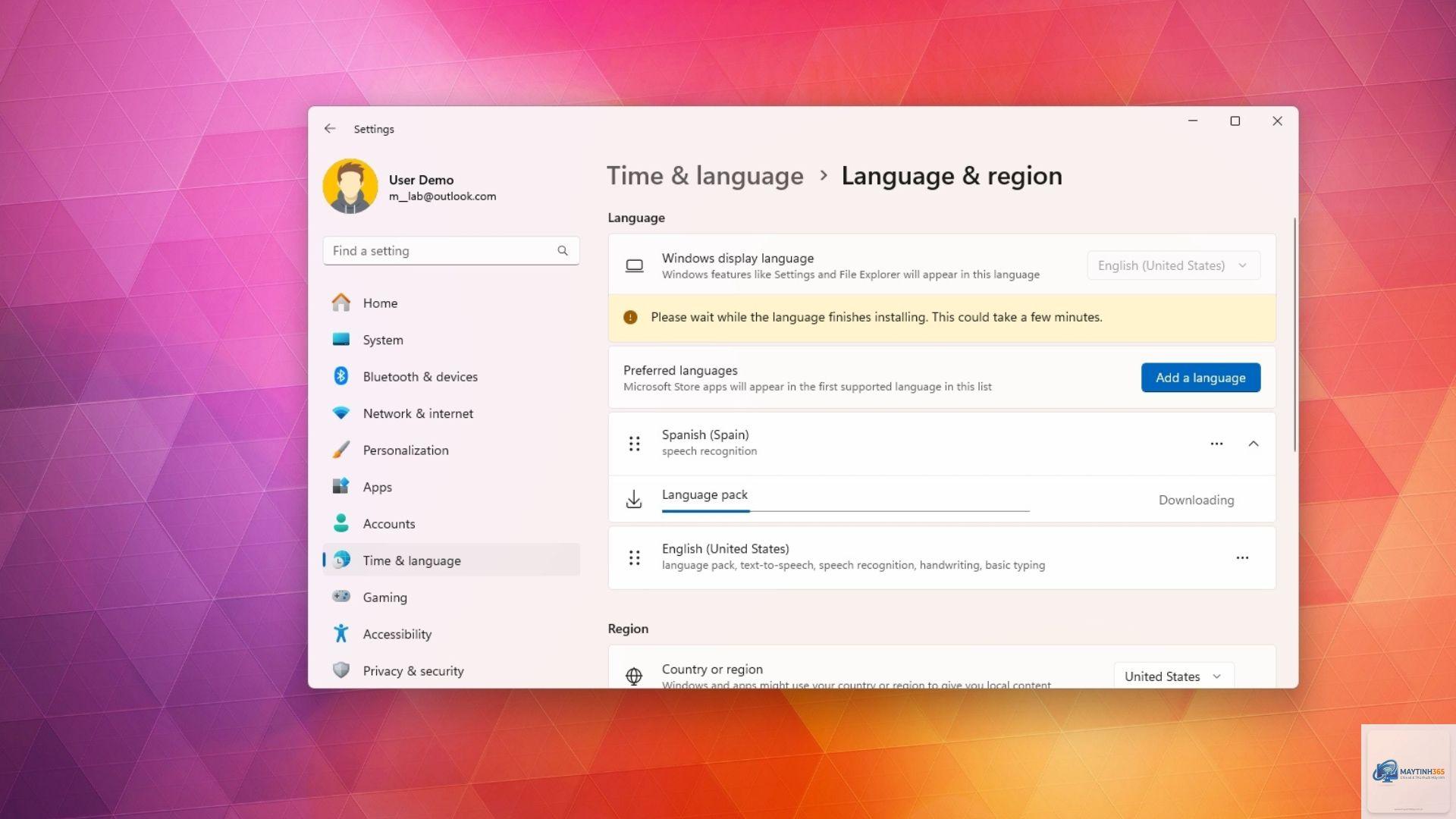Click the User Demo avatar picture

click(350, 187)
